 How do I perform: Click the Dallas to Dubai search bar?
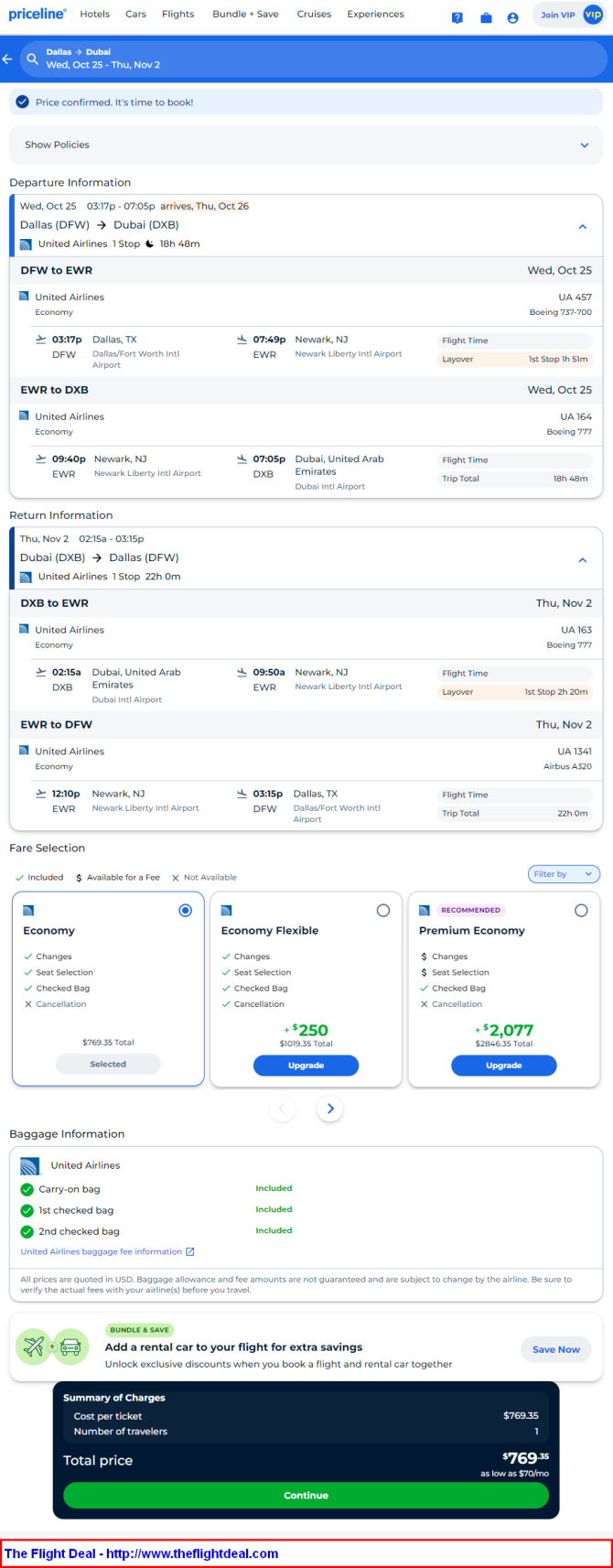(314, 59)
